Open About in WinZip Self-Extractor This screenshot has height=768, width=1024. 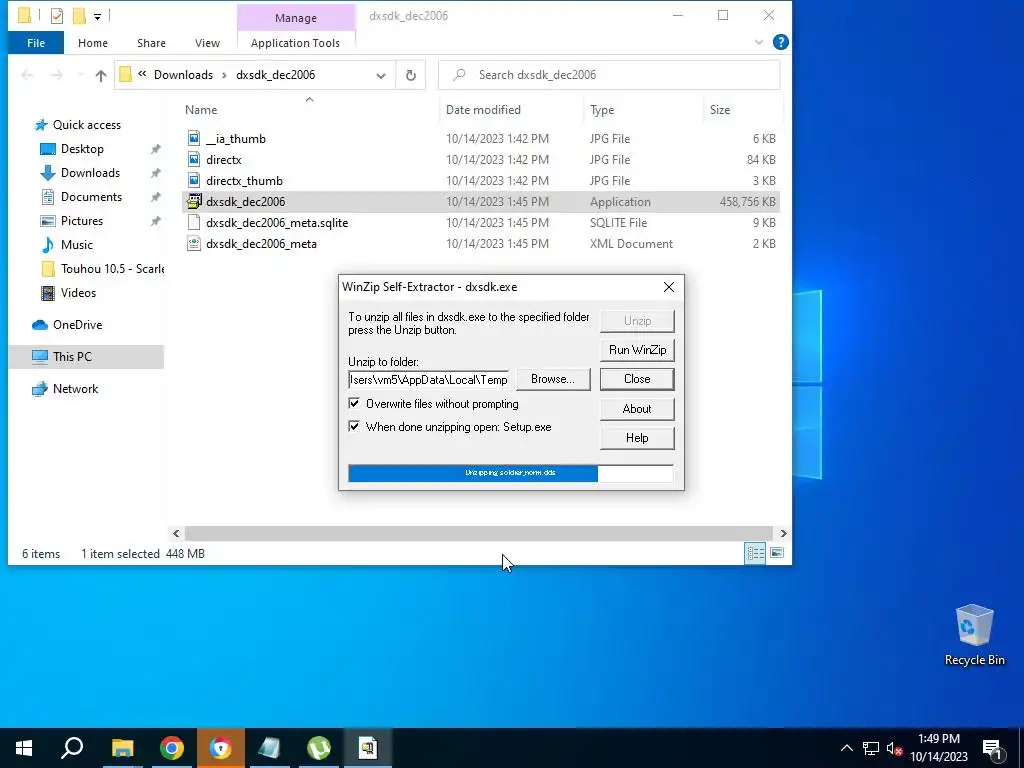[637, 409]
